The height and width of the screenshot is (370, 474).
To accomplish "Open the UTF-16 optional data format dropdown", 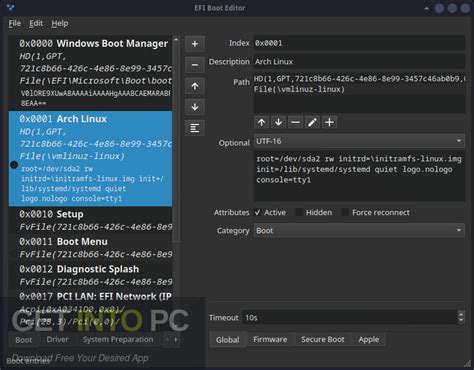I will click(x=359, y=141).
